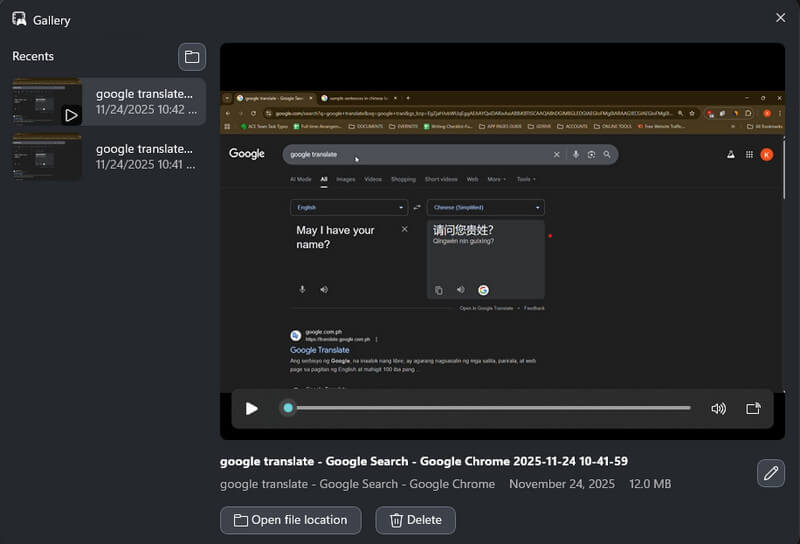The height and width of the screenshot is (544, 800).
Task: Click the capture title ending 10-41-59
Action: (x=424, y=461)
